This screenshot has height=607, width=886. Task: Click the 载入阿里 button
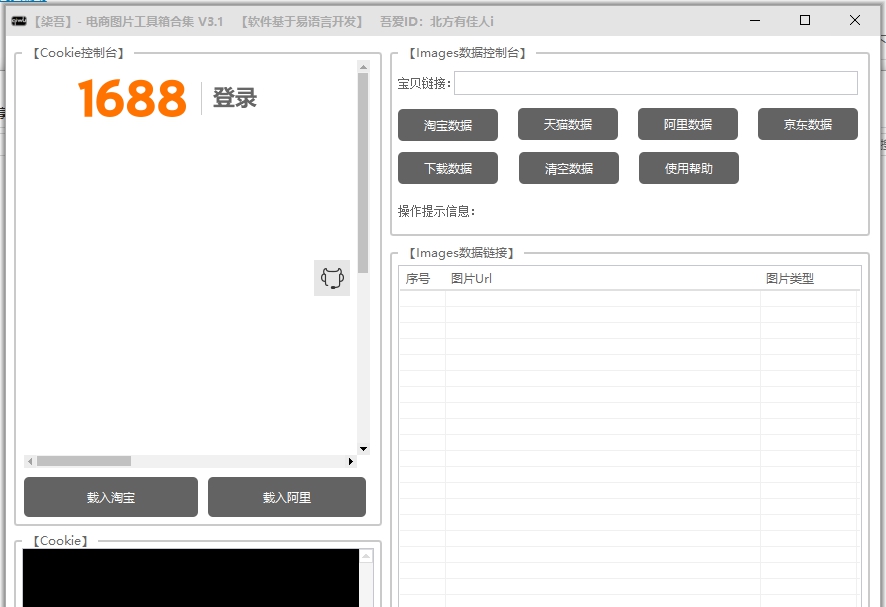(x=287, y=497)
